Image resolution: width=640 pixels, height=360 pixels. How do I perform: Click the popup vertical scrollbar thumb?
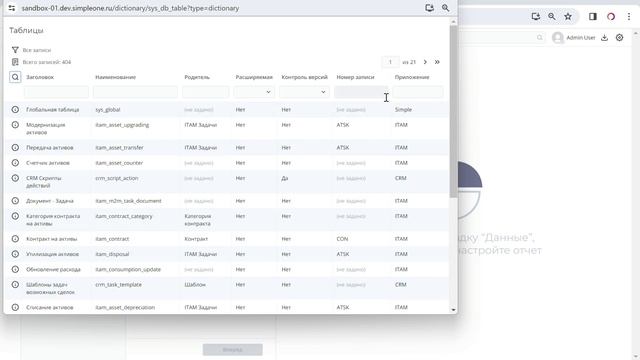453,111
